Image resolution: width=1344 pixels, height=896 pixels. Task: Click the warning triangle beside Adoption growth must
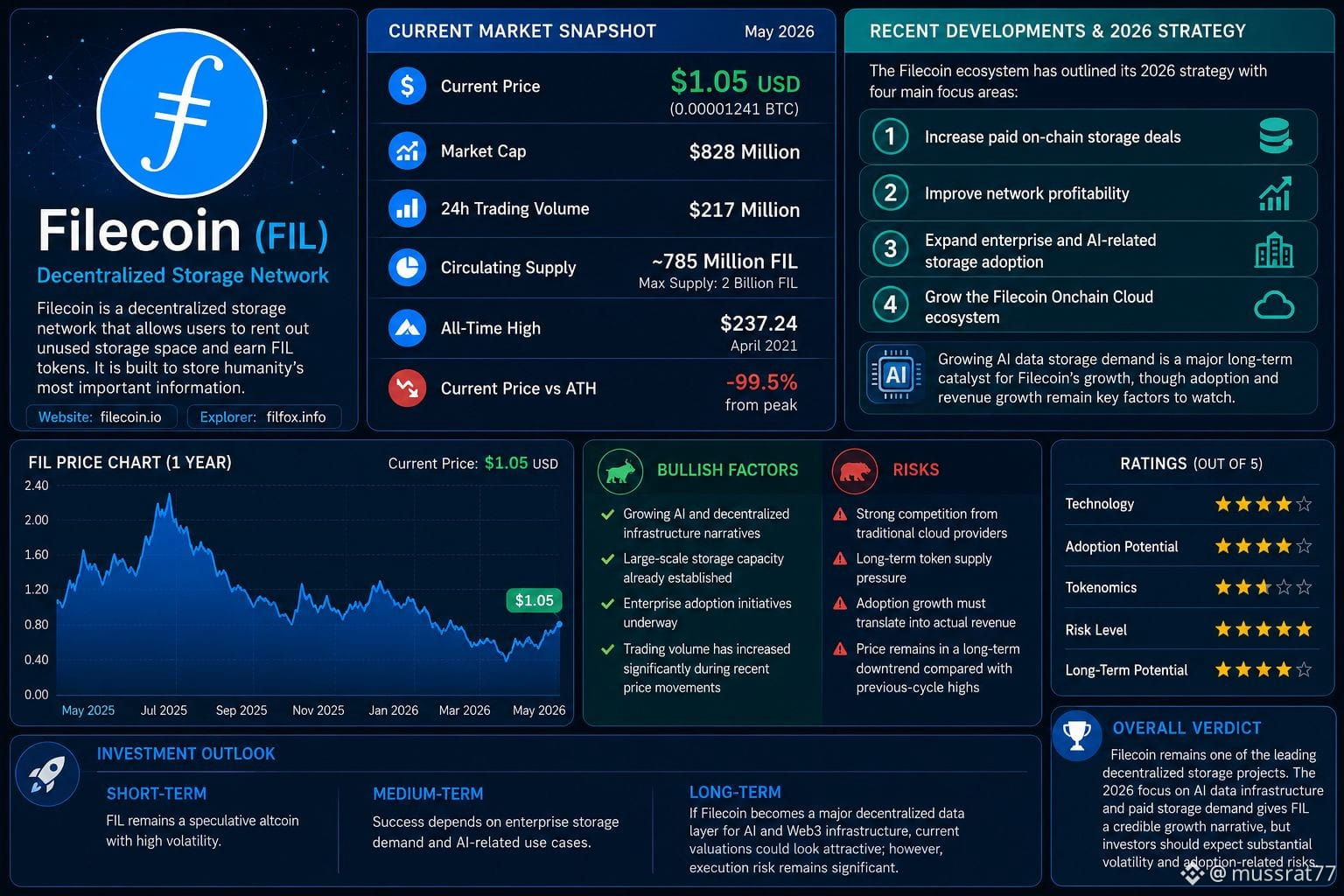pos(840,603)
